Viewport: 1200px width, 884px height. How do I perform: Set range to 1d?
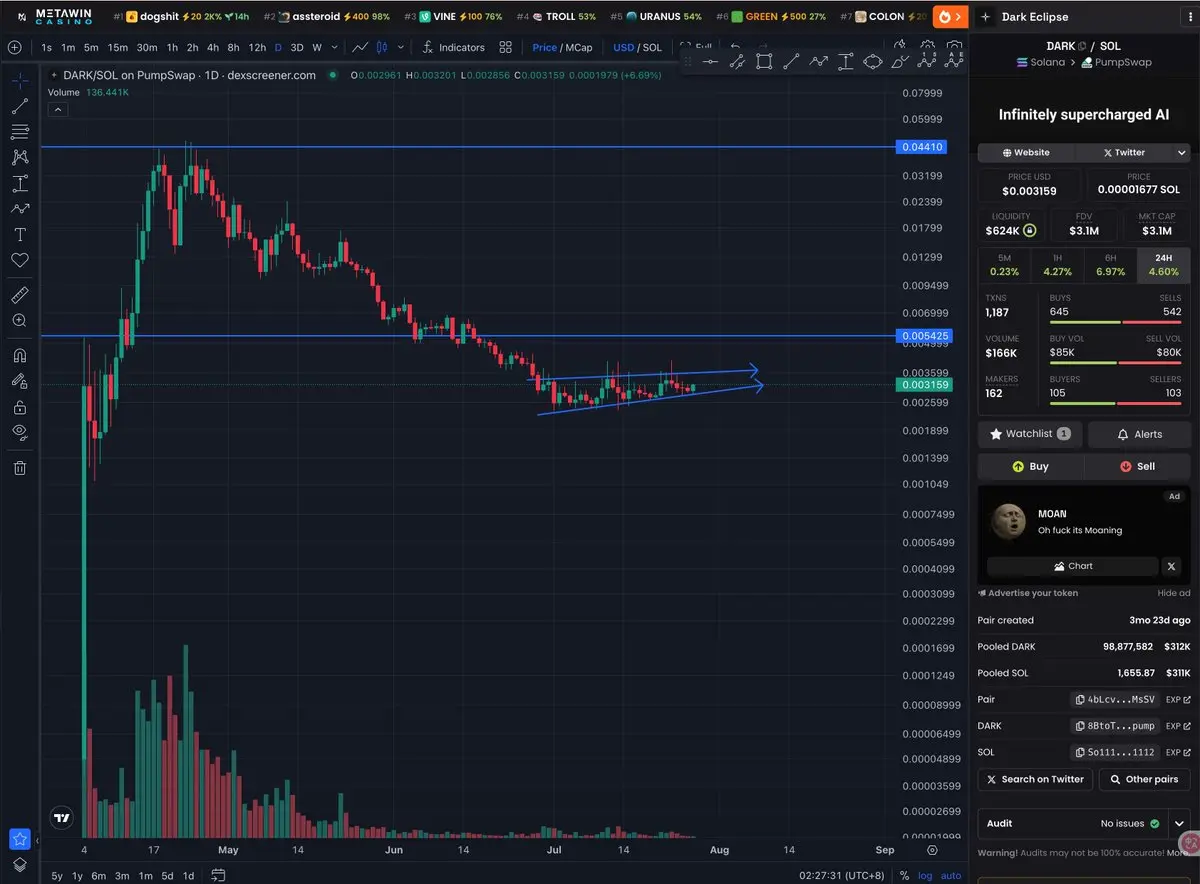pyautogui.click(x=188, y=876)
